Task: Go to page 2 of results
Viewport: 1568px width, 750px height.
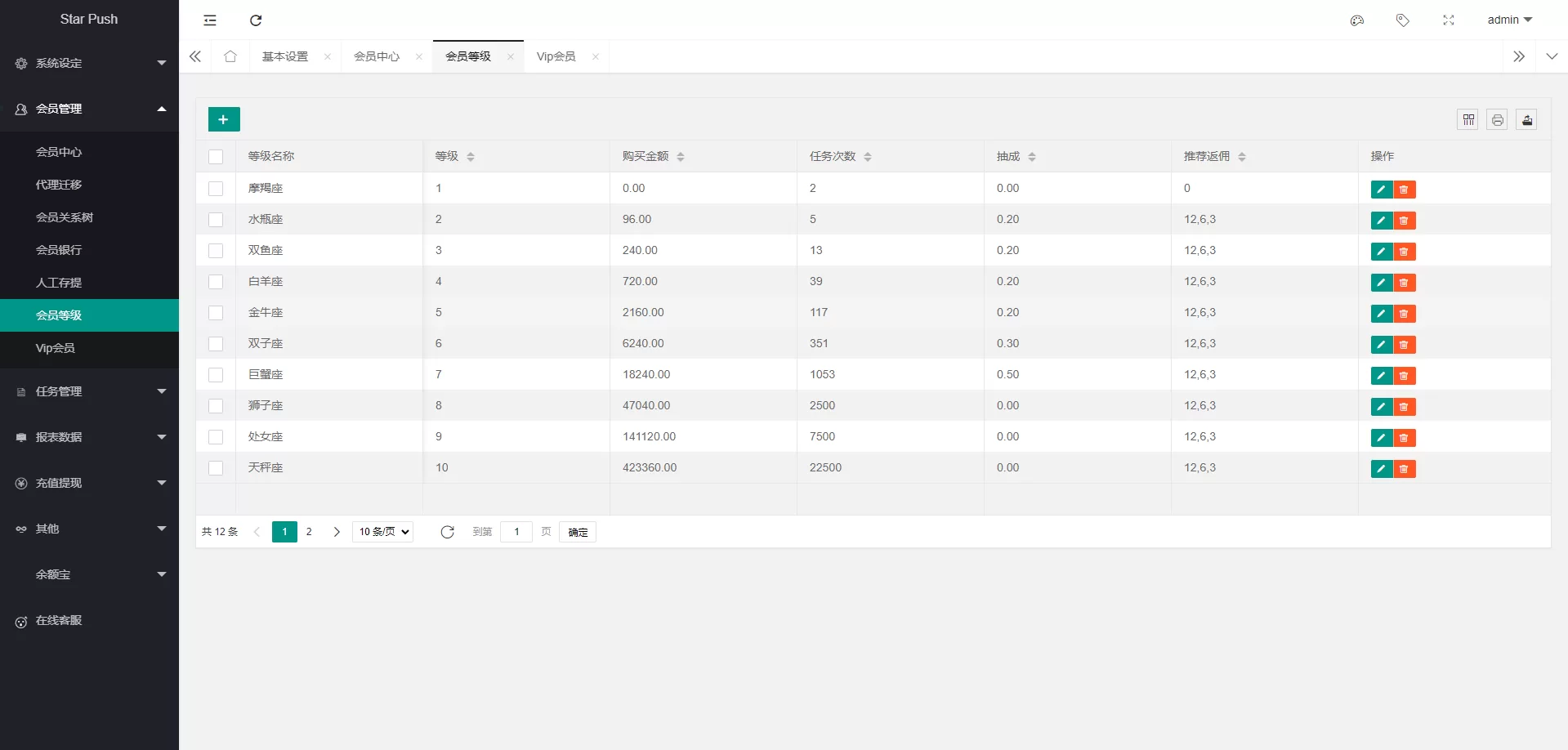Action: coord(309,532)
